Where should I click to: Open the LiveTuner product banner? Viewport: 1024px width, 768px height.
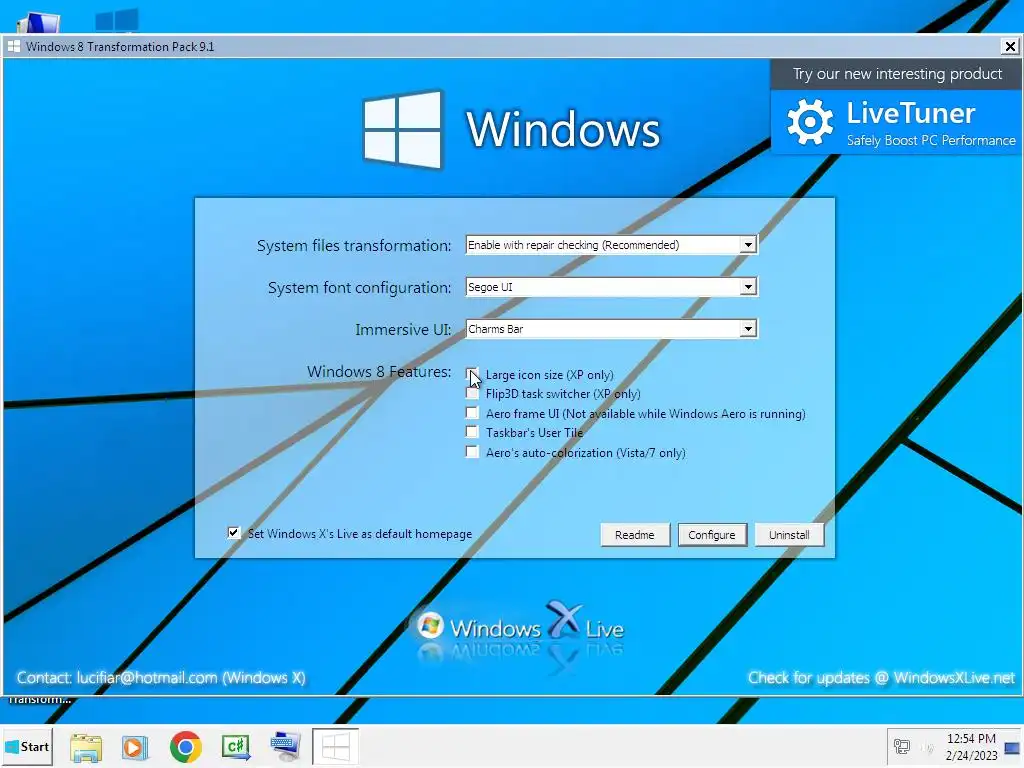(x=896, y=123)
